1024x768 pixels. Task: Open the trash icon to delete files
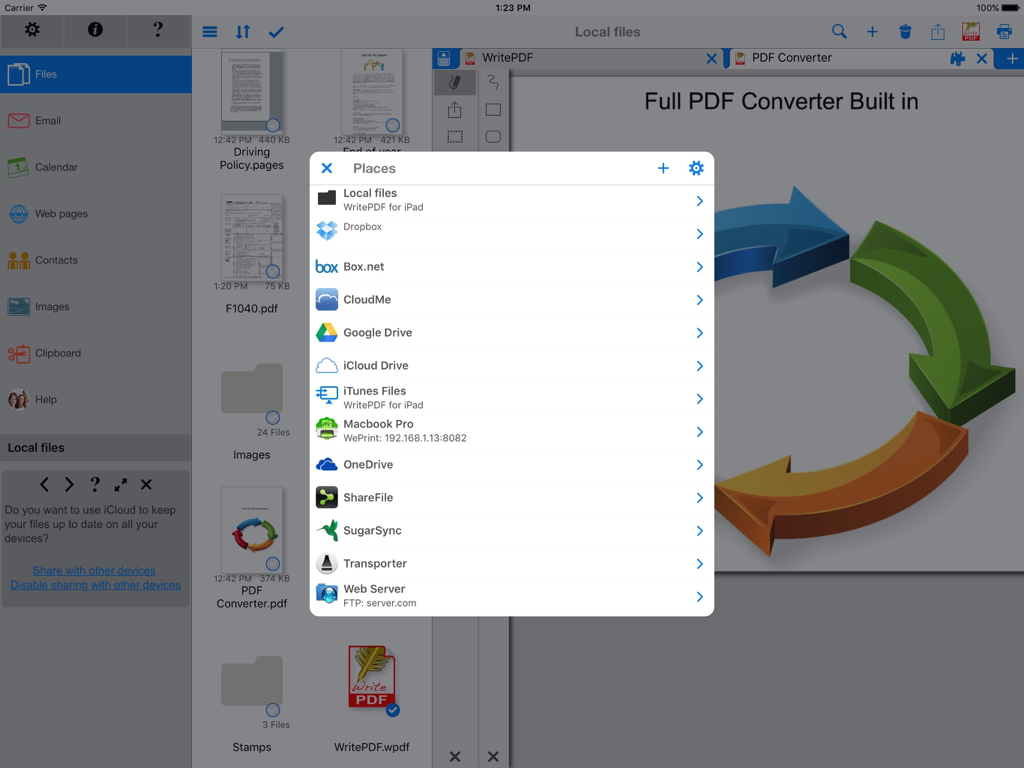[905, 31]
